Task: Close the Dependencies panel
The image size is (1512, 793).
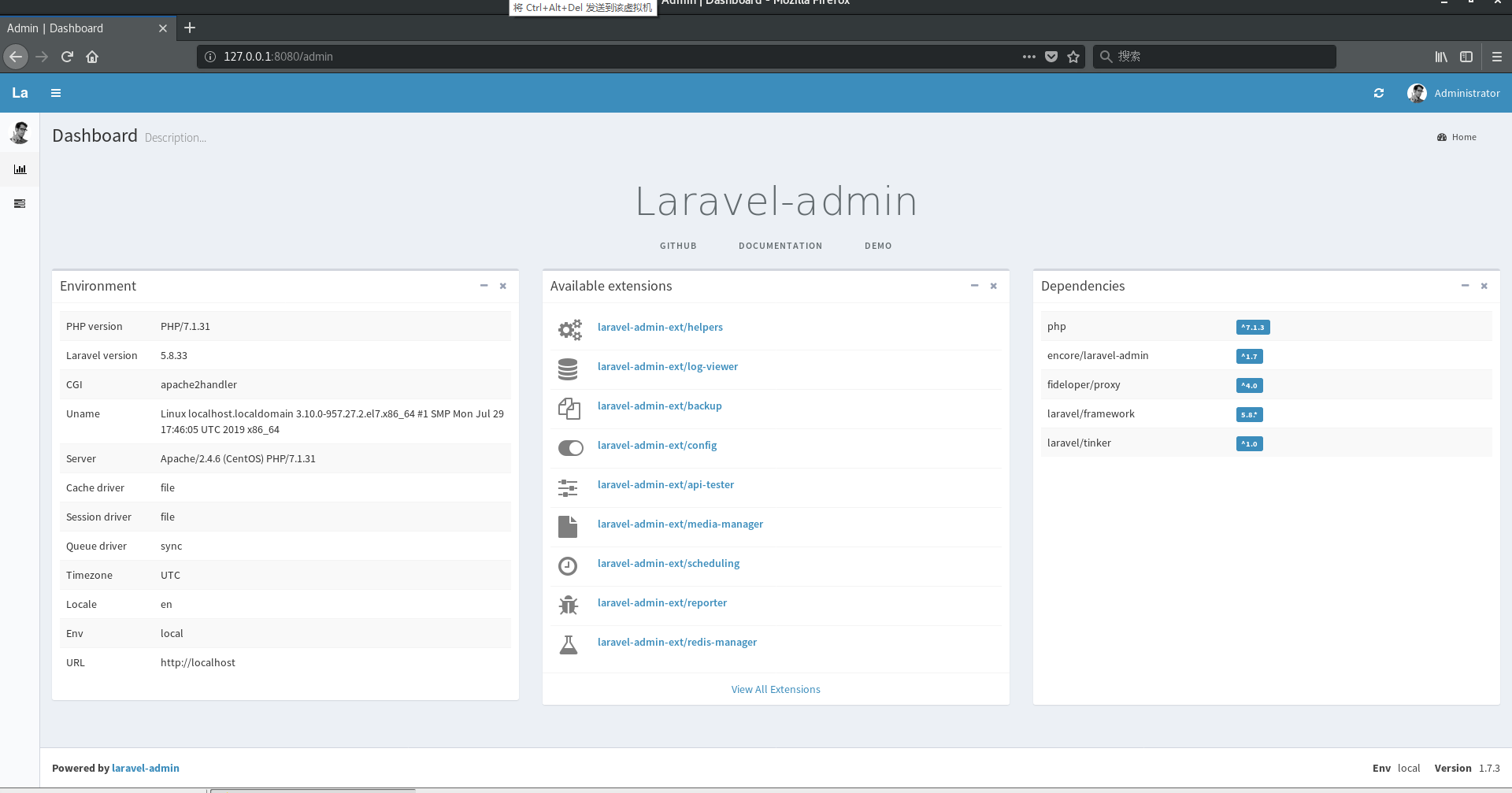Action: [x=1484, y=286]
